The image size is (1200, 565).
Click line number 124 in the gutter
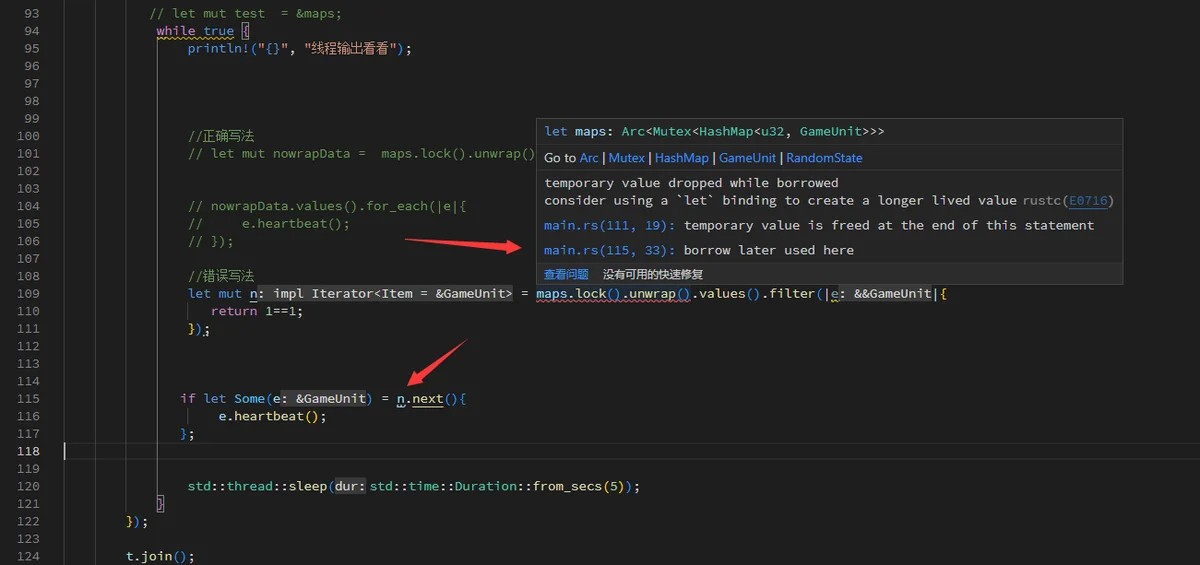point(28,556)
